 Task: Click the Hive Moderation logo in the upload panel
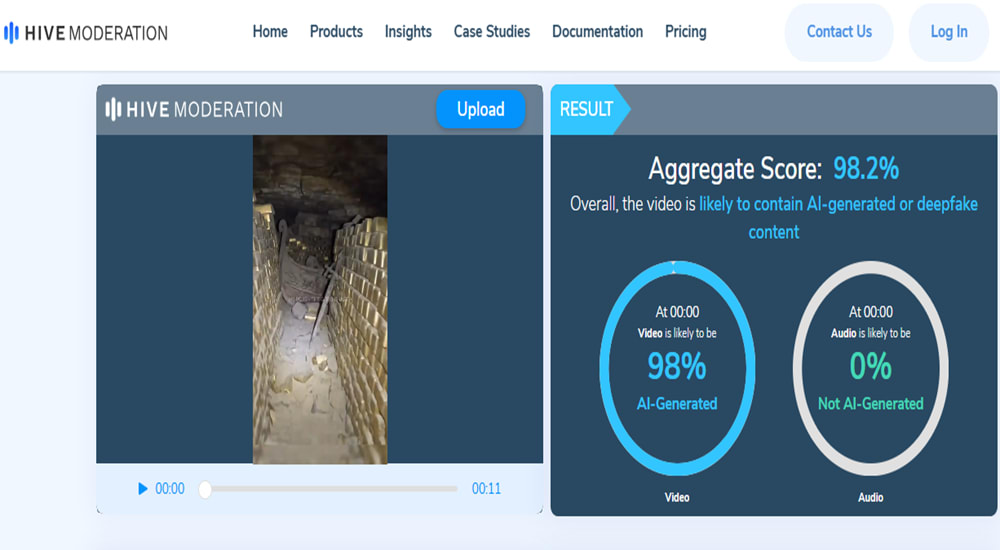195,109
